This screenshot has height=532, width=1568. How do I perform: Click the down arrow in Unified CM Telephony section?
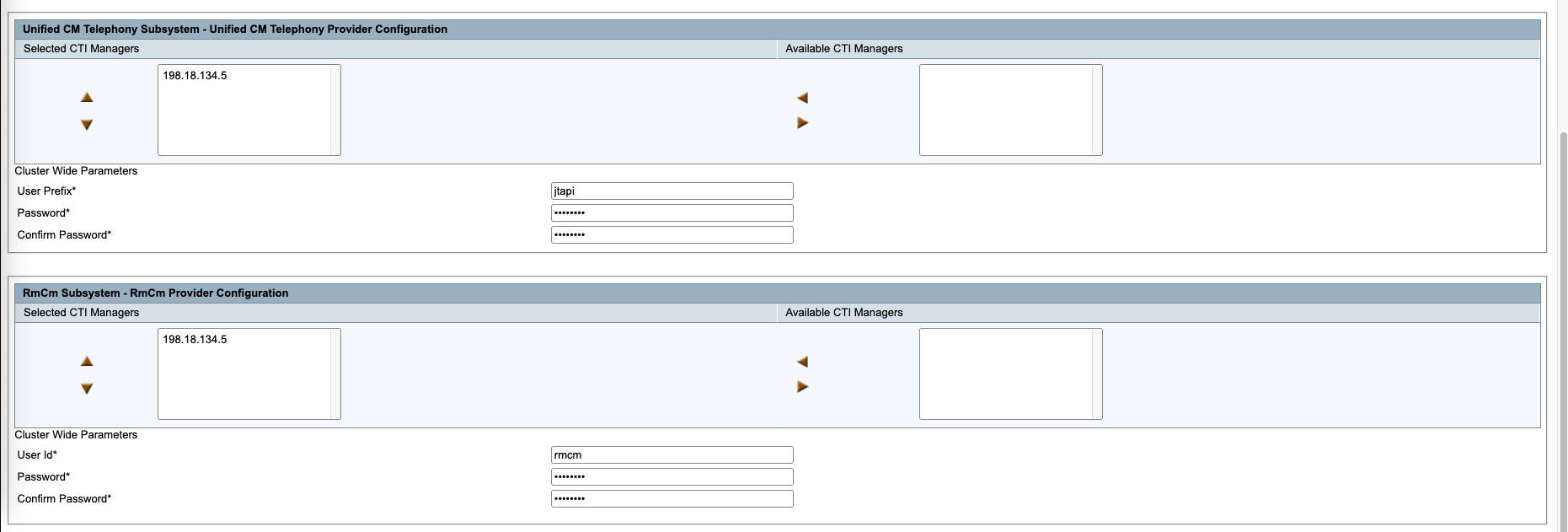coord(87,125)
